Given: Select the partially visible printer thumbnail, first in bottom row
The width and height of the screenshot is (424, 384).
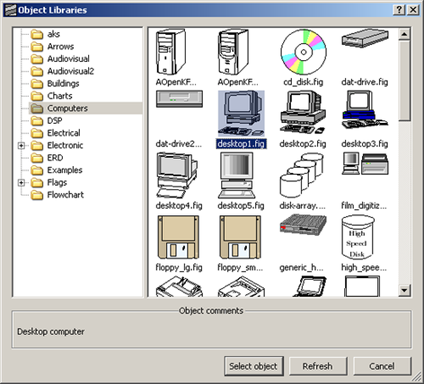Looking at the screenshot, I should (x=179, y=287).
